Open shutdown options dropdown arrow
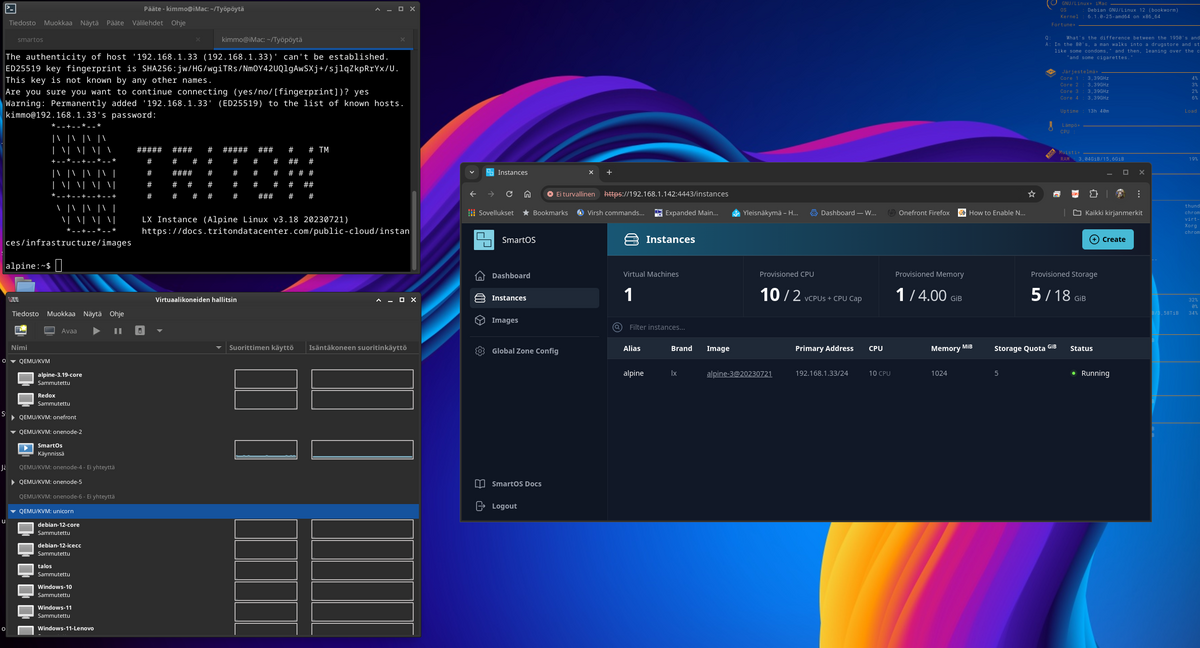The image size is (1200, 648). pyautogui.click(x=159, y=330)
